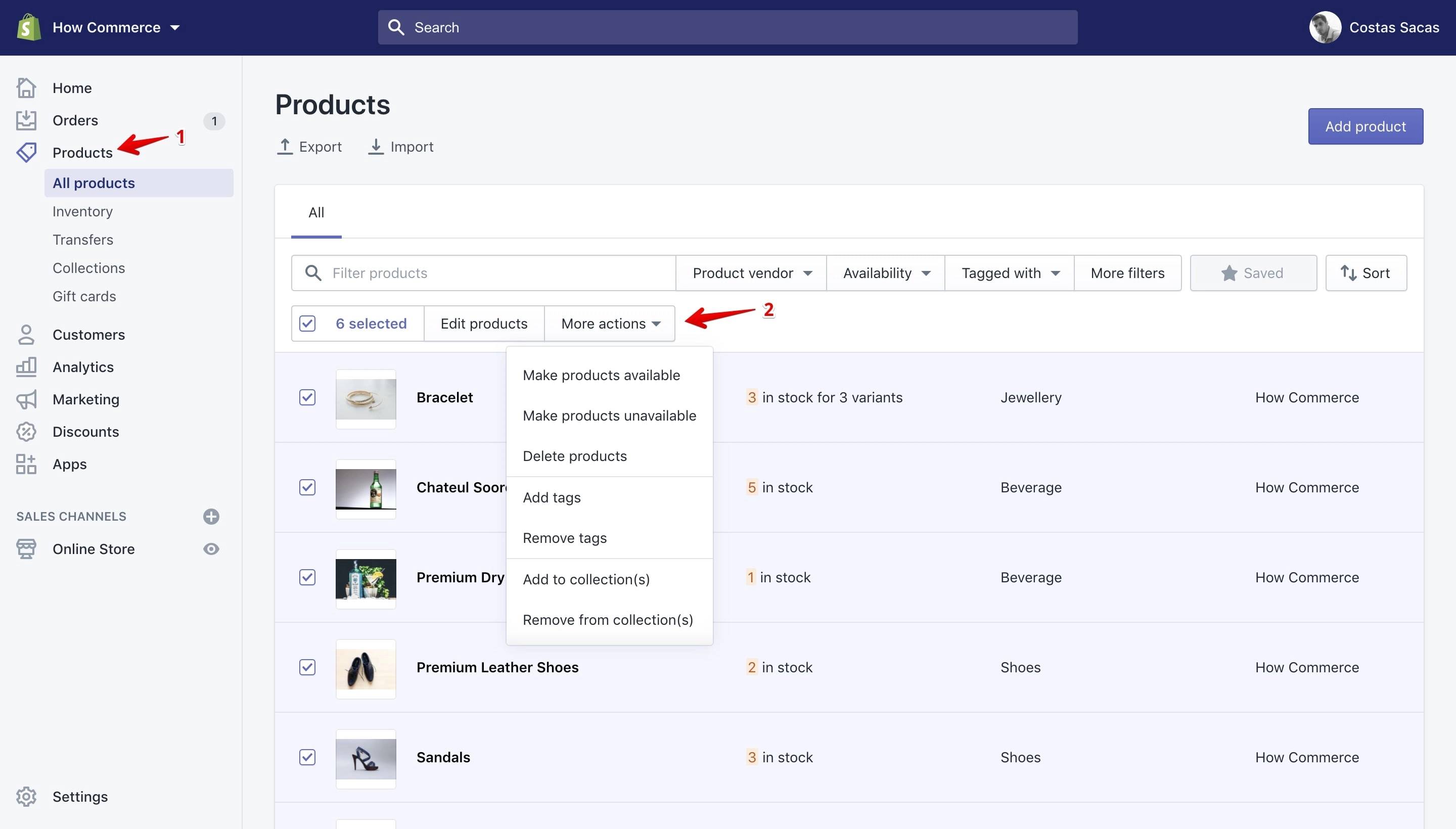Open the Bracelet product thumbnail

(x=366, y=399)
